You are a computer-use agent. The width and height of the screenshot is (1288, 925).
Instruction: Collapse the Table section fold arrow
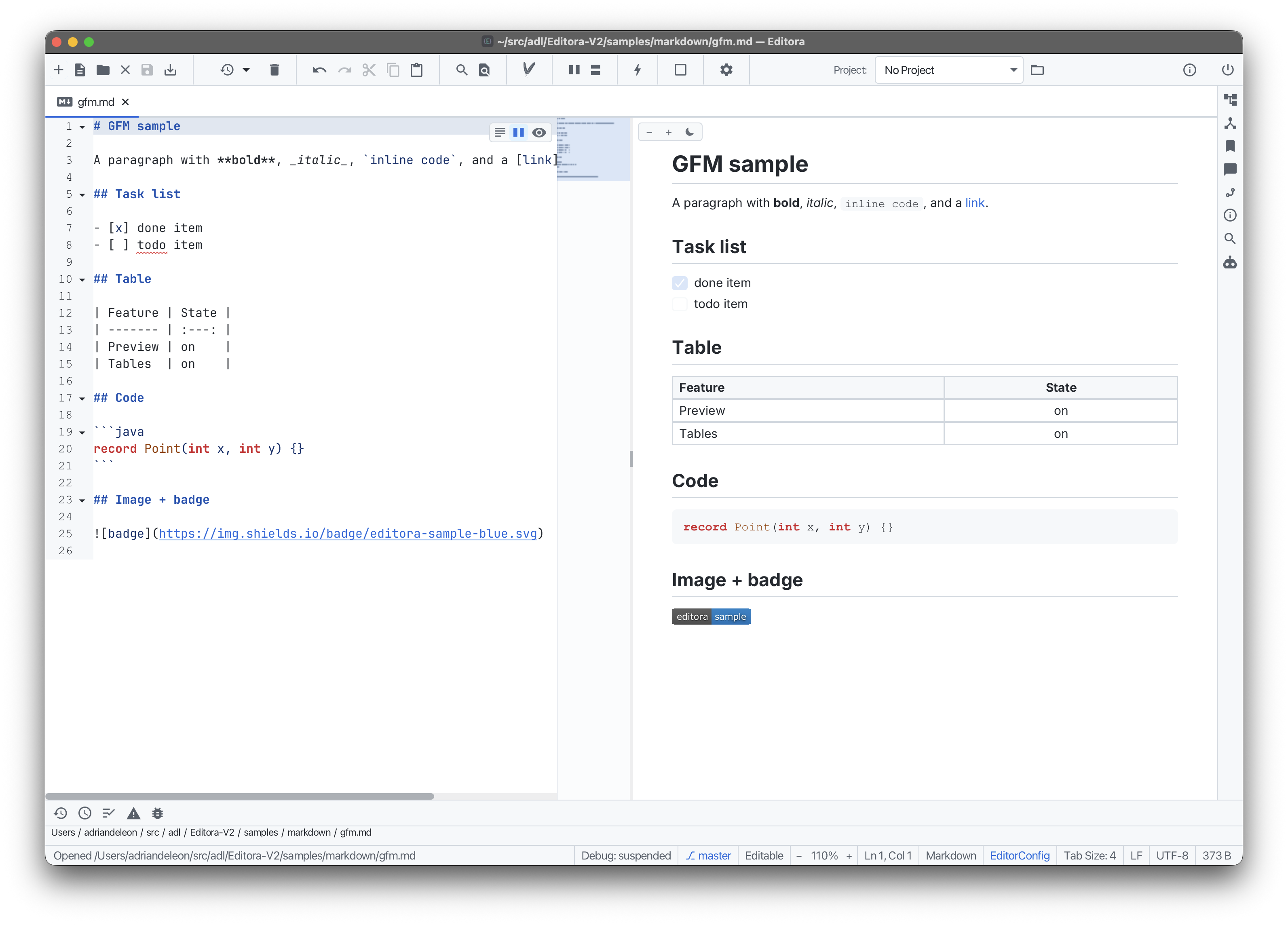[x=82, y=280]
